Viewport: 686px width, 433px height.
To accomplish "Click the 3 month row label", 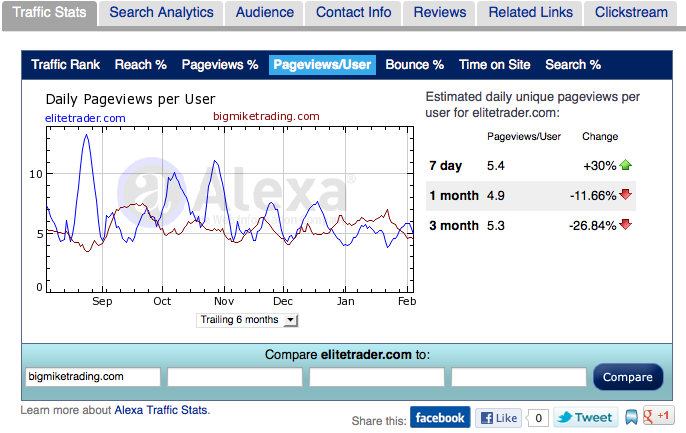I will [454, 226].
